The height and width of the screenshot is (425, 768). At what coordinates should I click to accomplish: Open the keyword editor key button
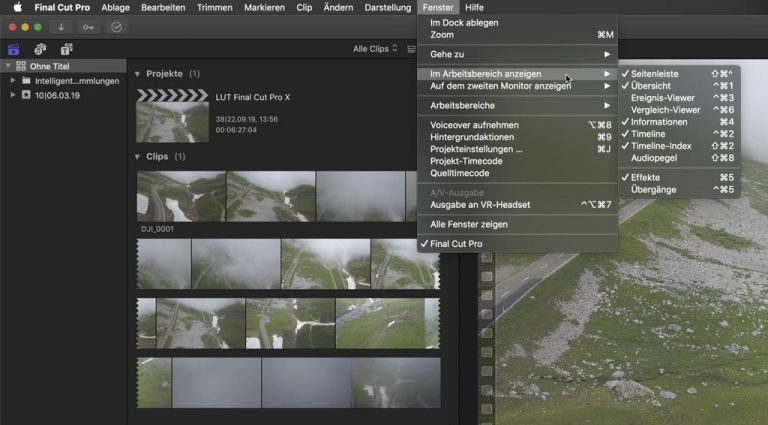coord(88,27)
